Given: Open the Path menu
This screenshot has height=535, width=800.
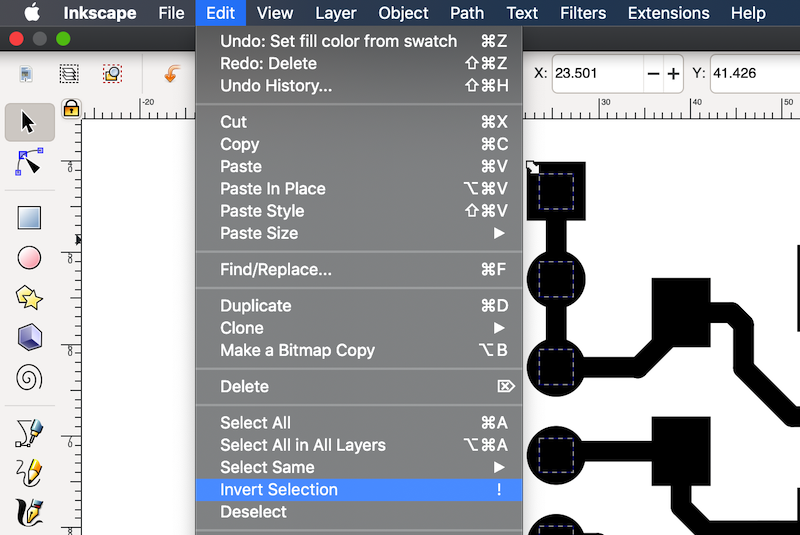Looking at the screenshot, I should pos(467,13).
